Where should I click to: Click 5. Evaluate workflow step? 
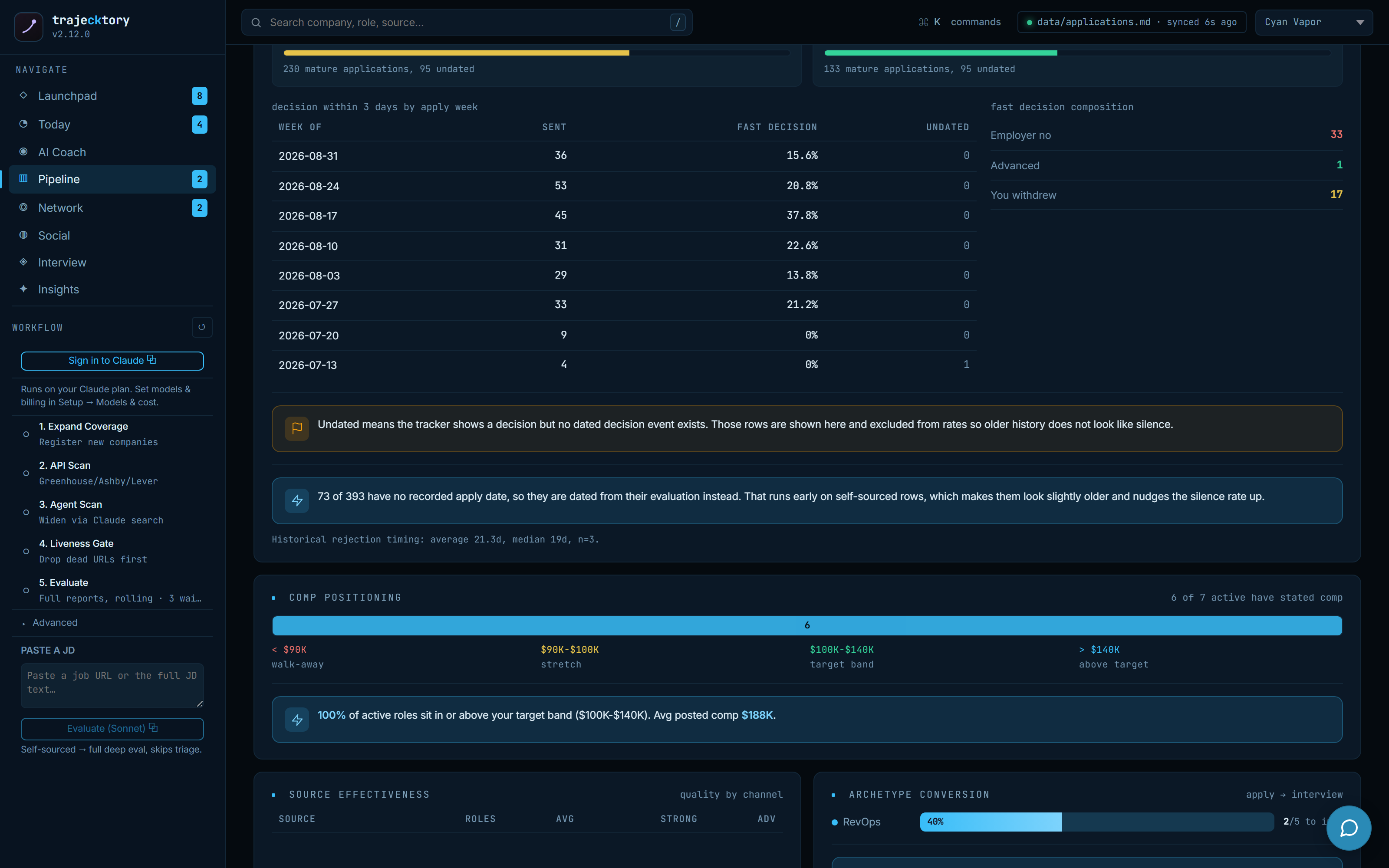tap(112, 590)
